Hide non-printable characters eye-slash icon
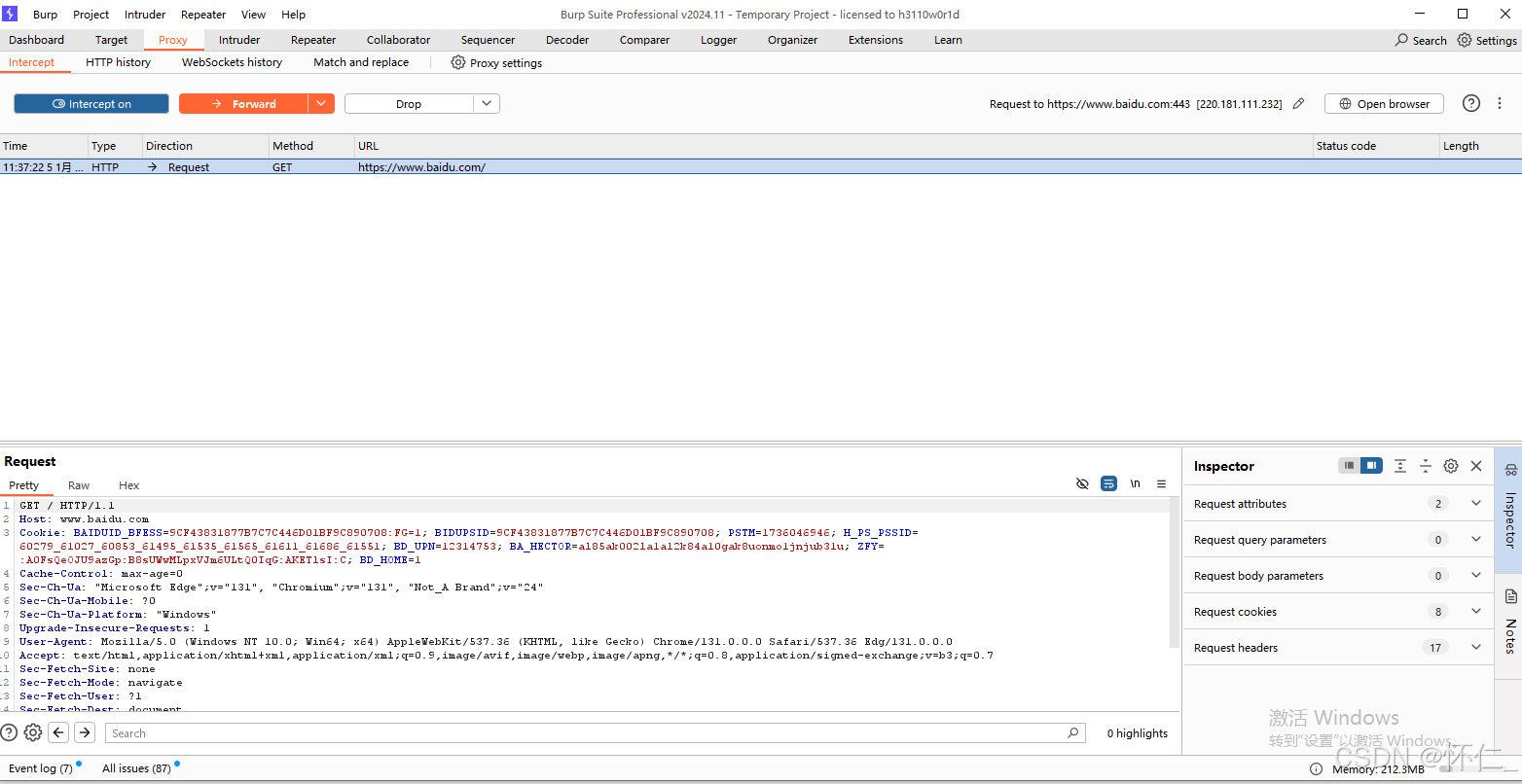 1082,483
